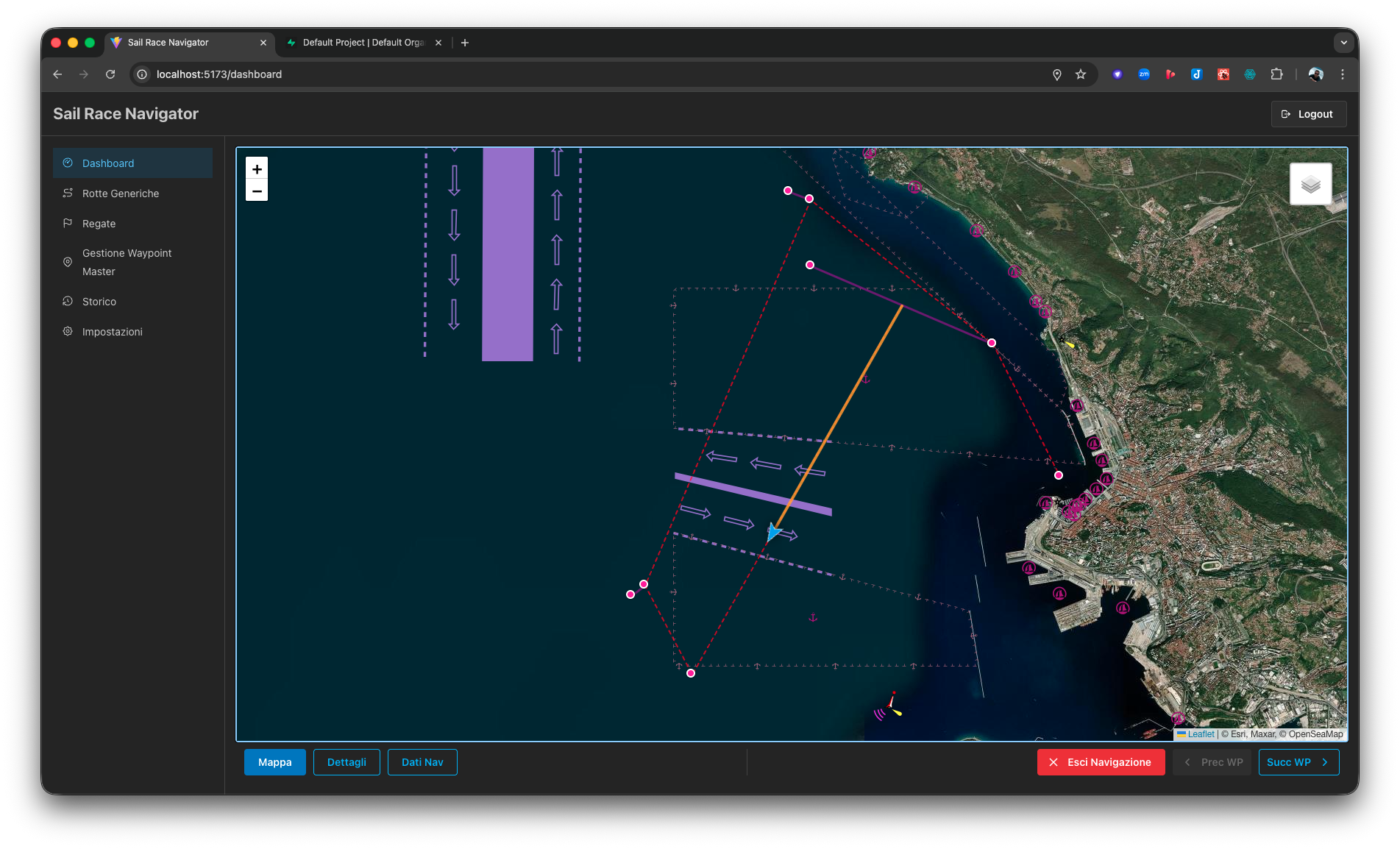Expand Succ WP using its chevron

(1324, 762)
